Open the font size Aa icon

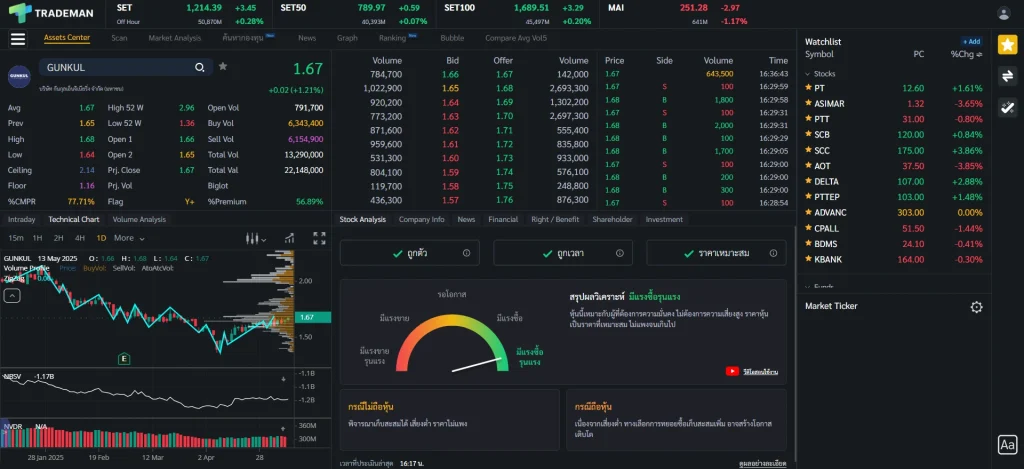(1007, 445)
